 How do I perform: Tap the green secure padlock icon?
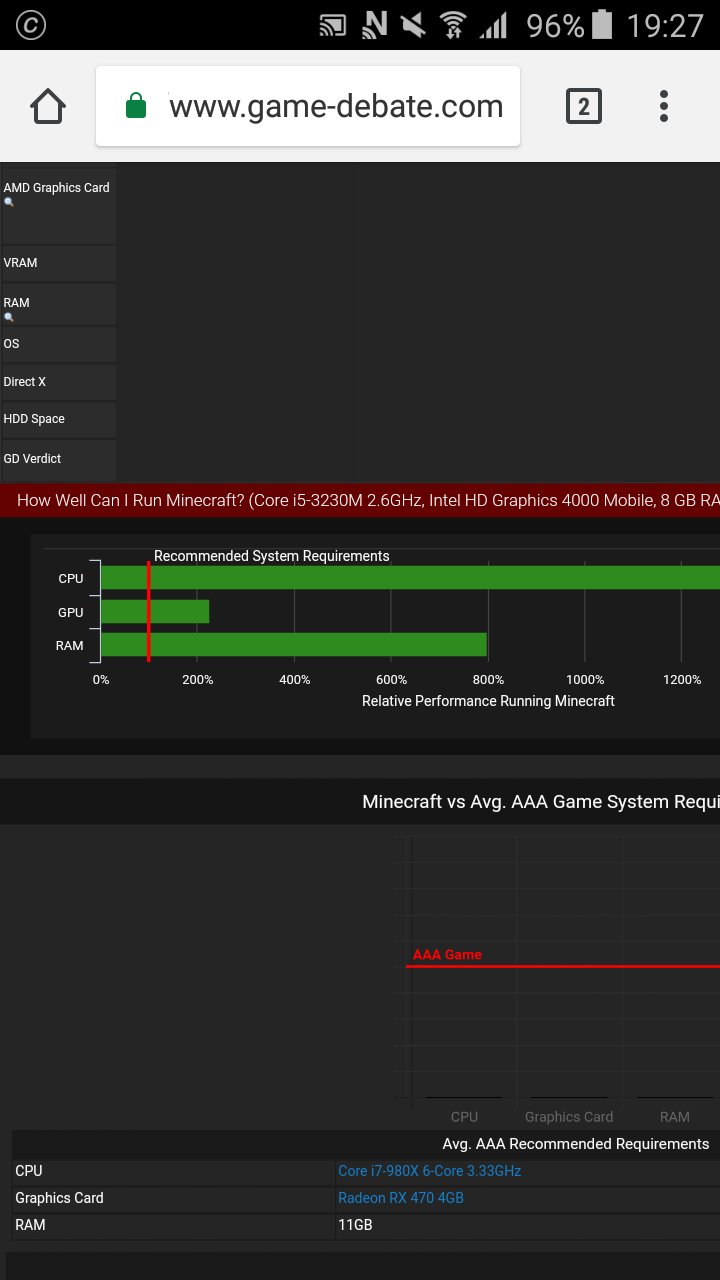(x=136, y=106)
